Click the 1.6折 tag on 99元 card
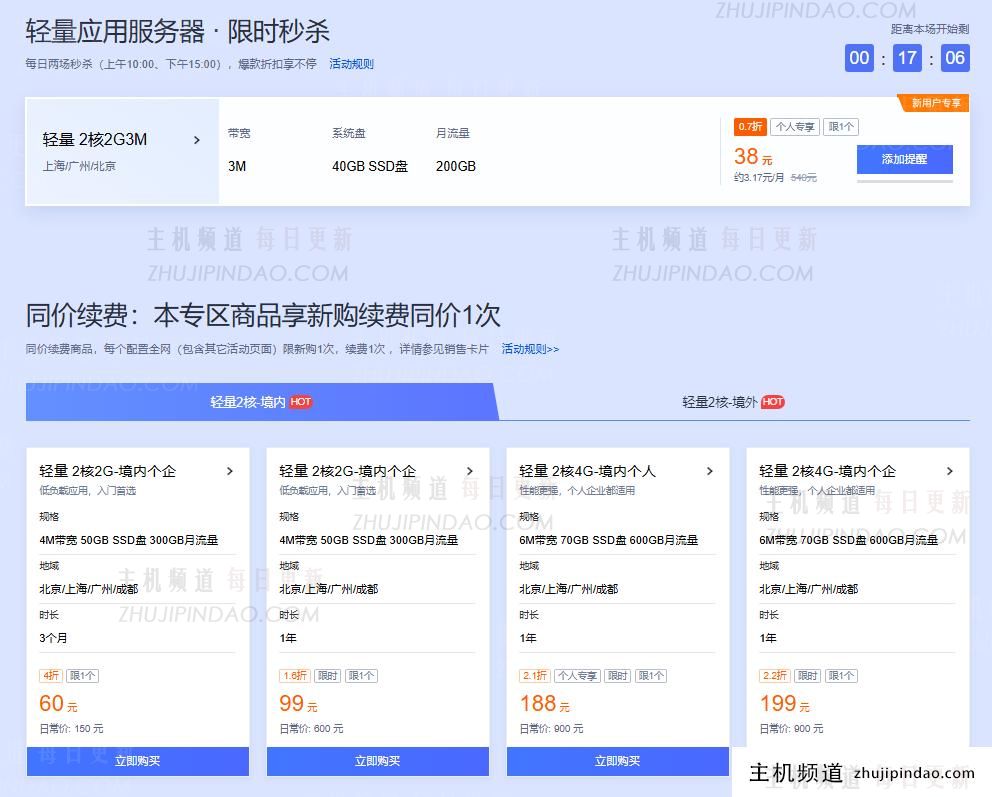Viewport: 992px width, 797px height. pyautogui.click(x=294, y=676)
